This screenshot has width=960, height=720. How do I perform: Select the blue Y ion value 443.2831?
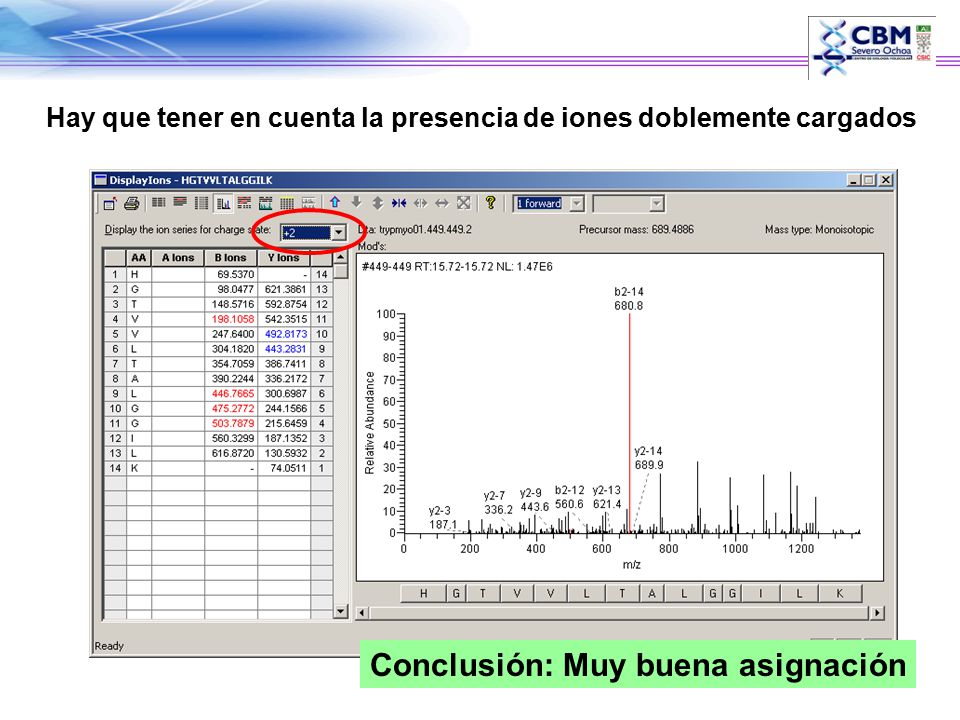click(284, 349)
